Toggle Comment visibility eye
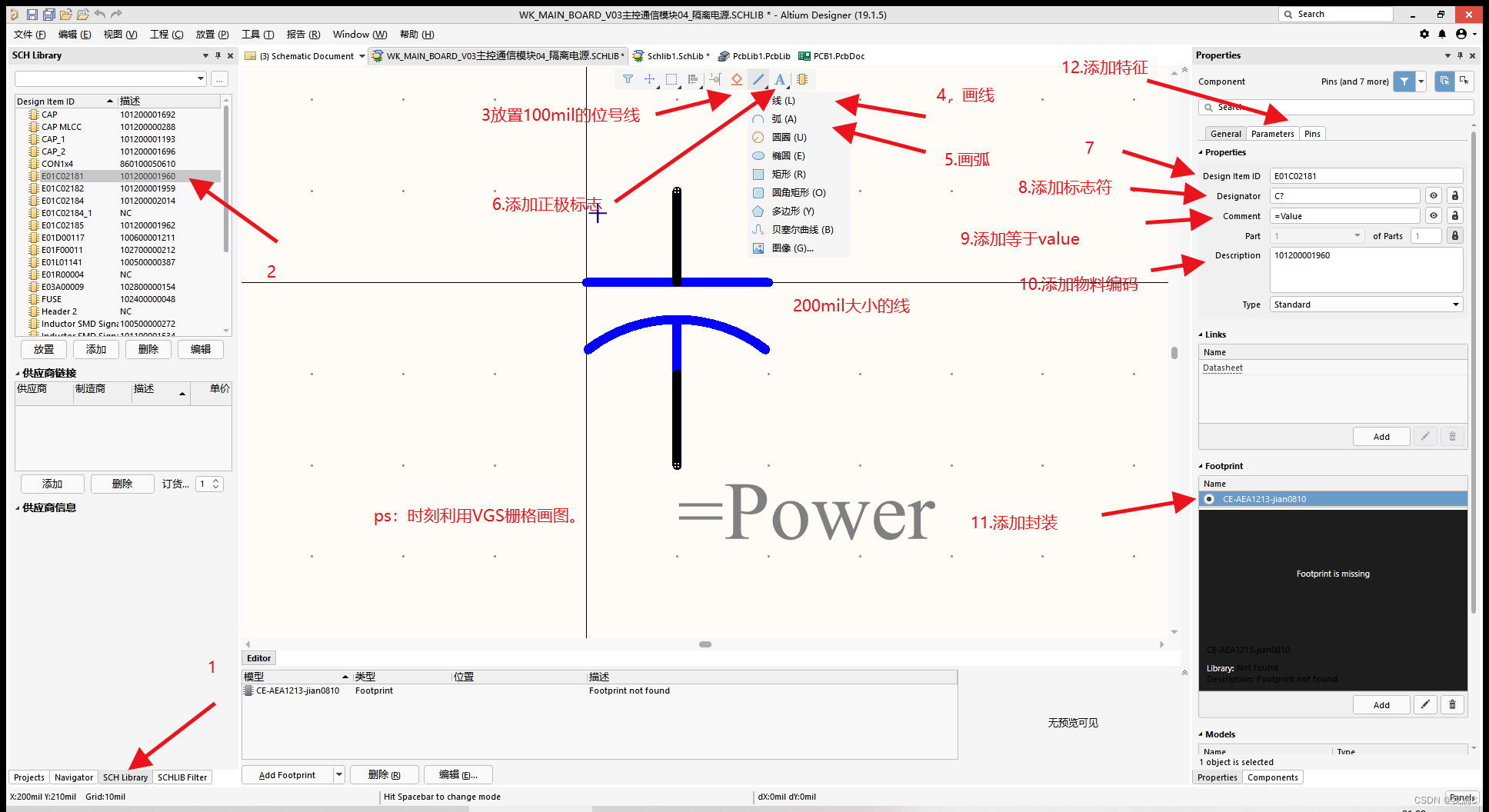This screenshot has width=1489, height=812. click(1434, 215)
